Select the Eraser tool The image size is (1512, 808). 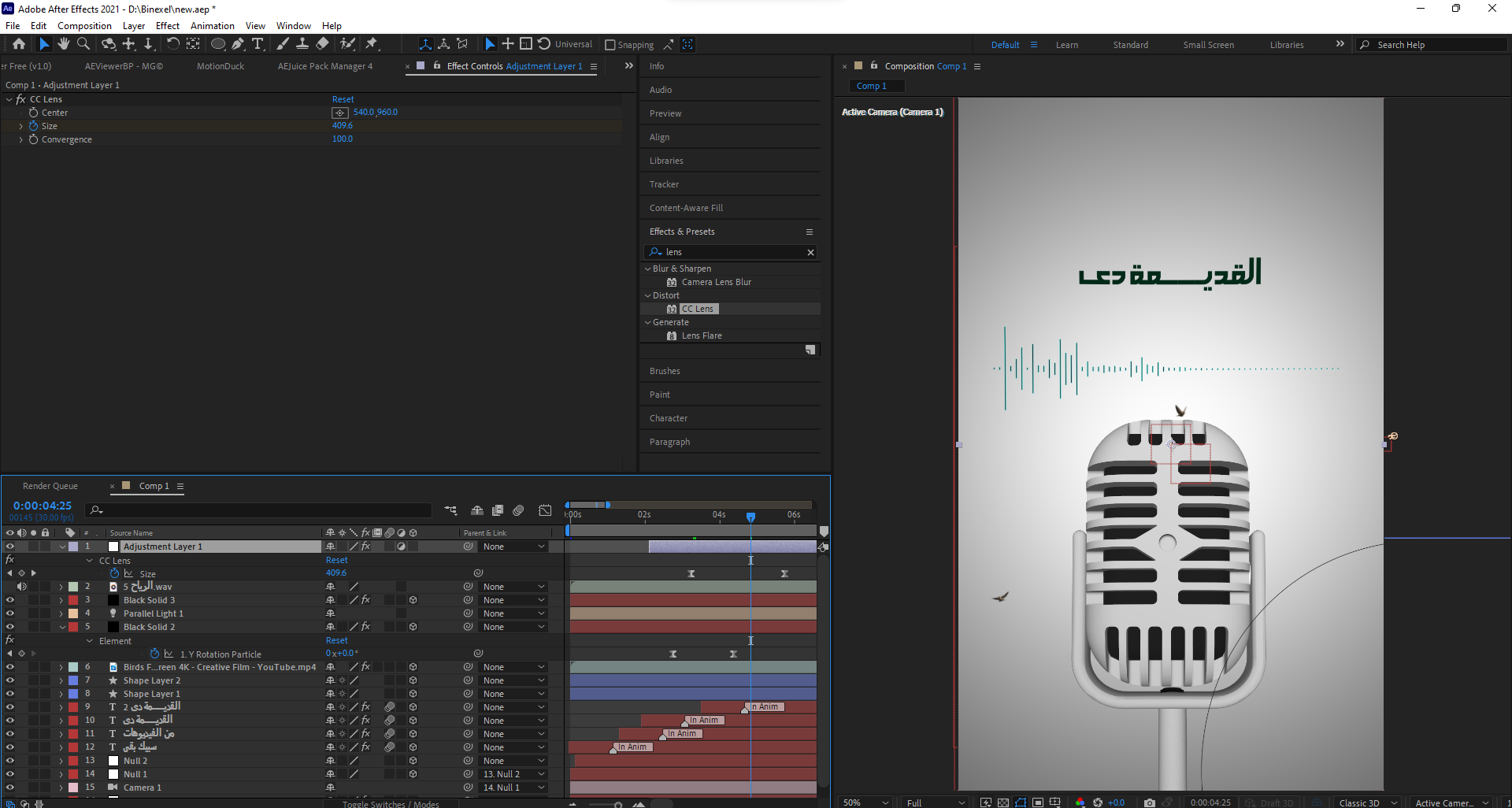323,44
